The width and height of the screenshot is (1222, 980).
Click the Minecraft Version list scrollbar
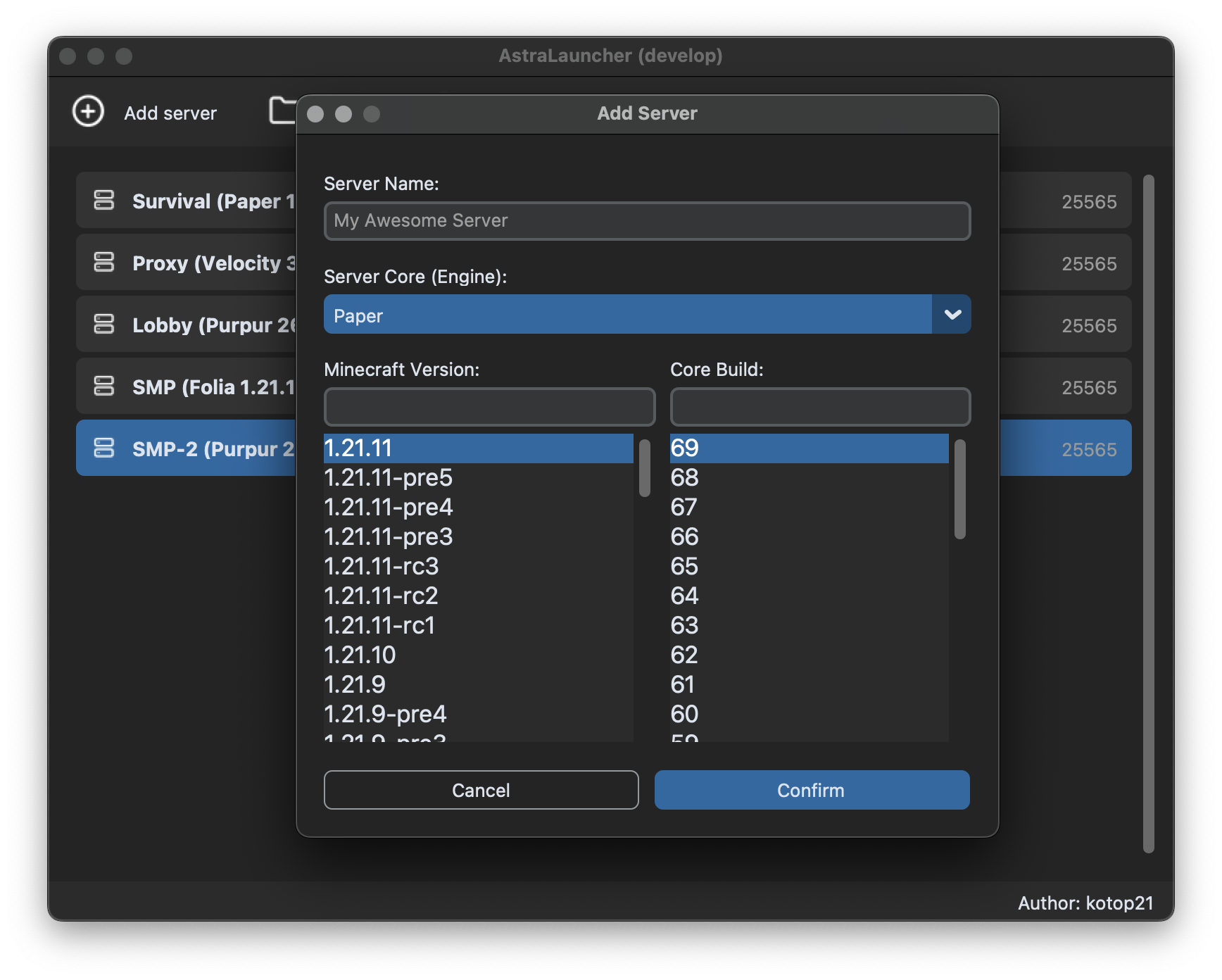(644, 468)
